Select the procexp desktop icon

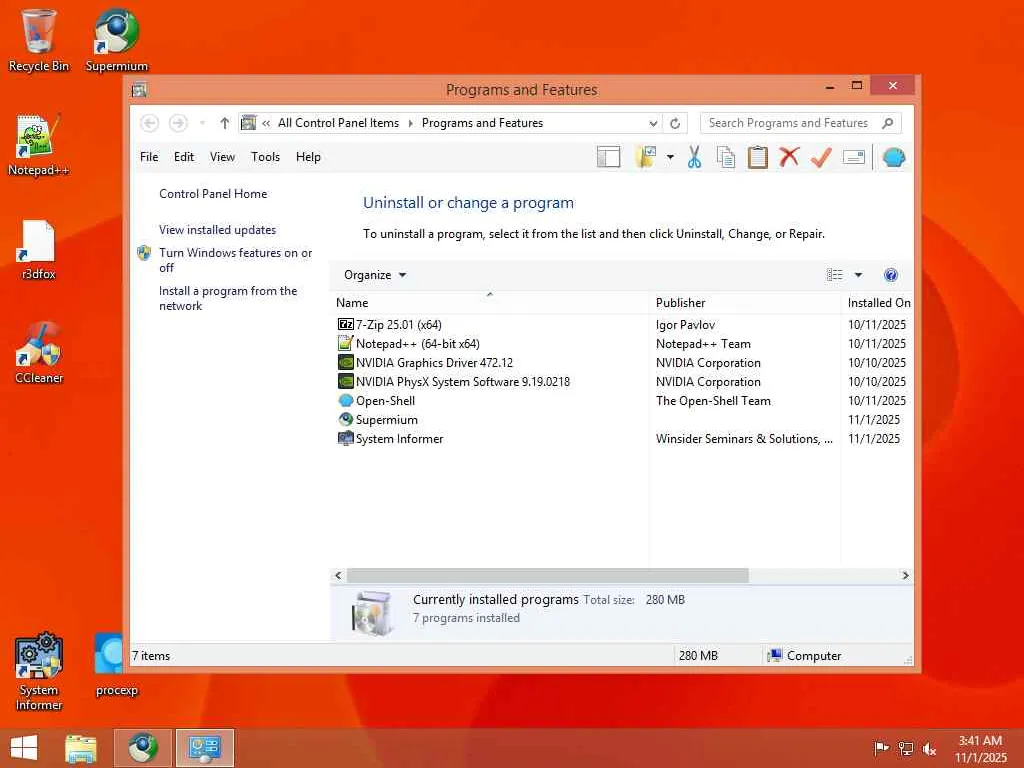pos(116,665)
